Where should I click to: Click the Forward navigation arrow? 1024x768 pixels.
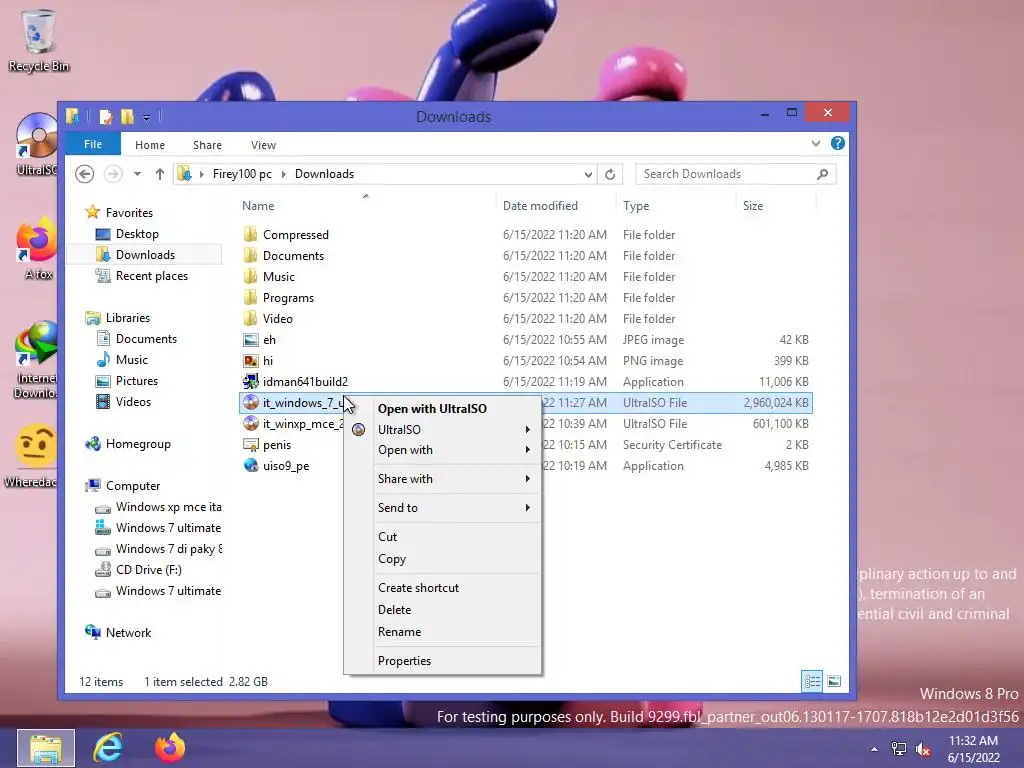[113, 174]
